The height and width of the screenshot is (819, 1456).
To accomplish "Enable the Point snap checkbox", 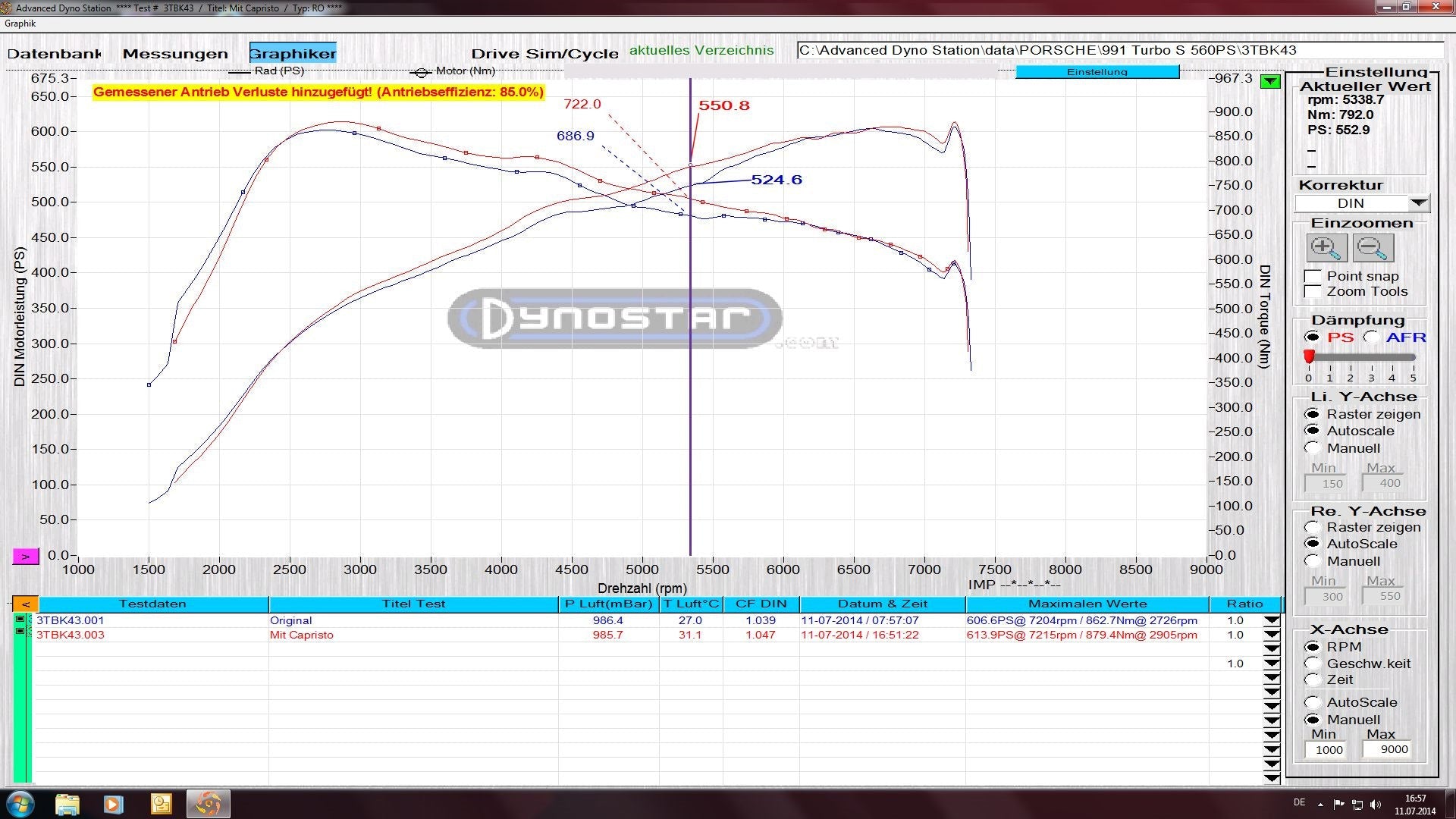I will coord(1313,276).
